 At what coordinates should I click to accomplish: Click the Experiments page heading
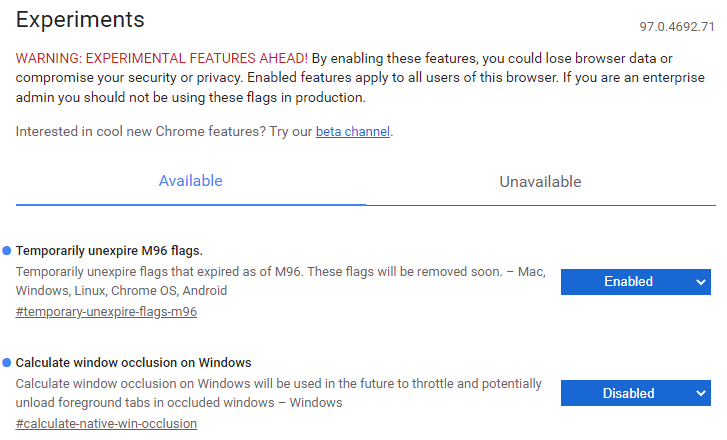tap(80, 20)
